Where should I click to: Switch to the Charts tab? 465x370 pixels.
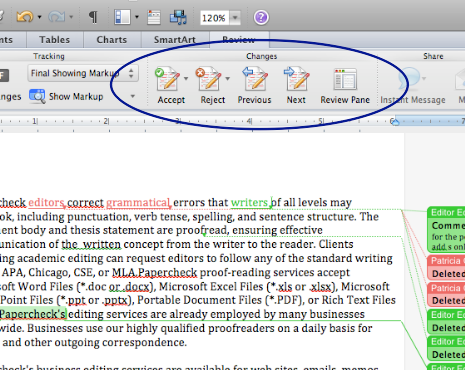tap(112, 40)
